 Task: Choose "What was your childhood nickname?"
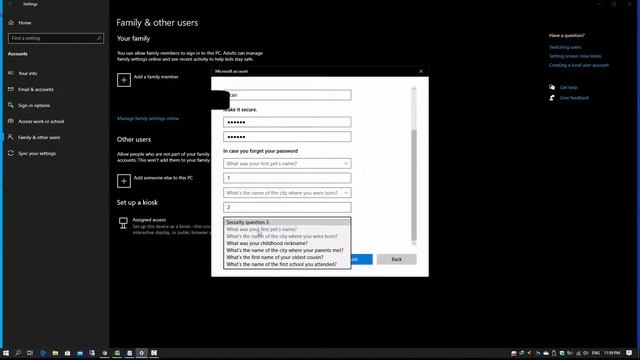(287, 243)
